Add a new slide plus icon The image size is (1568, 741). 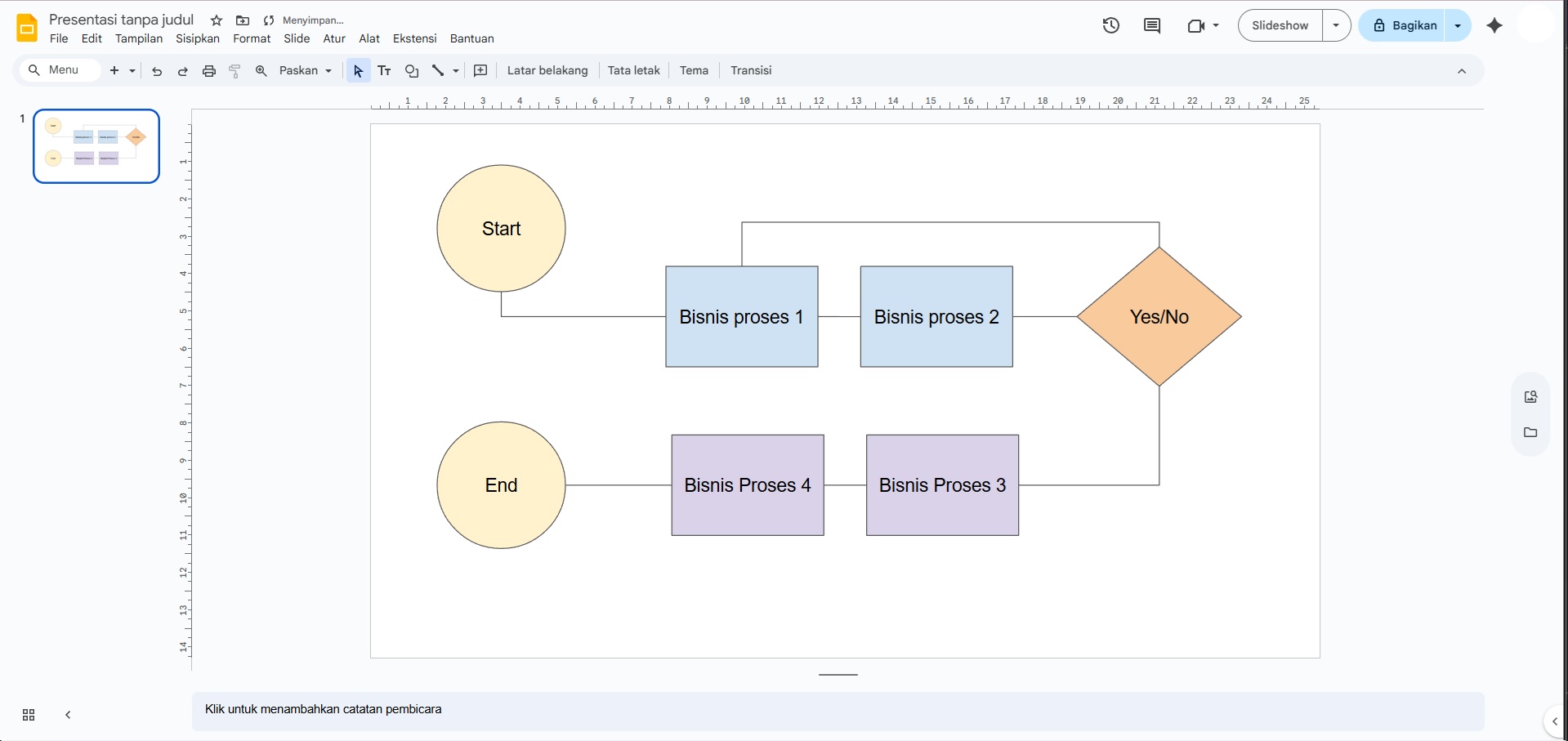[114, 70]
